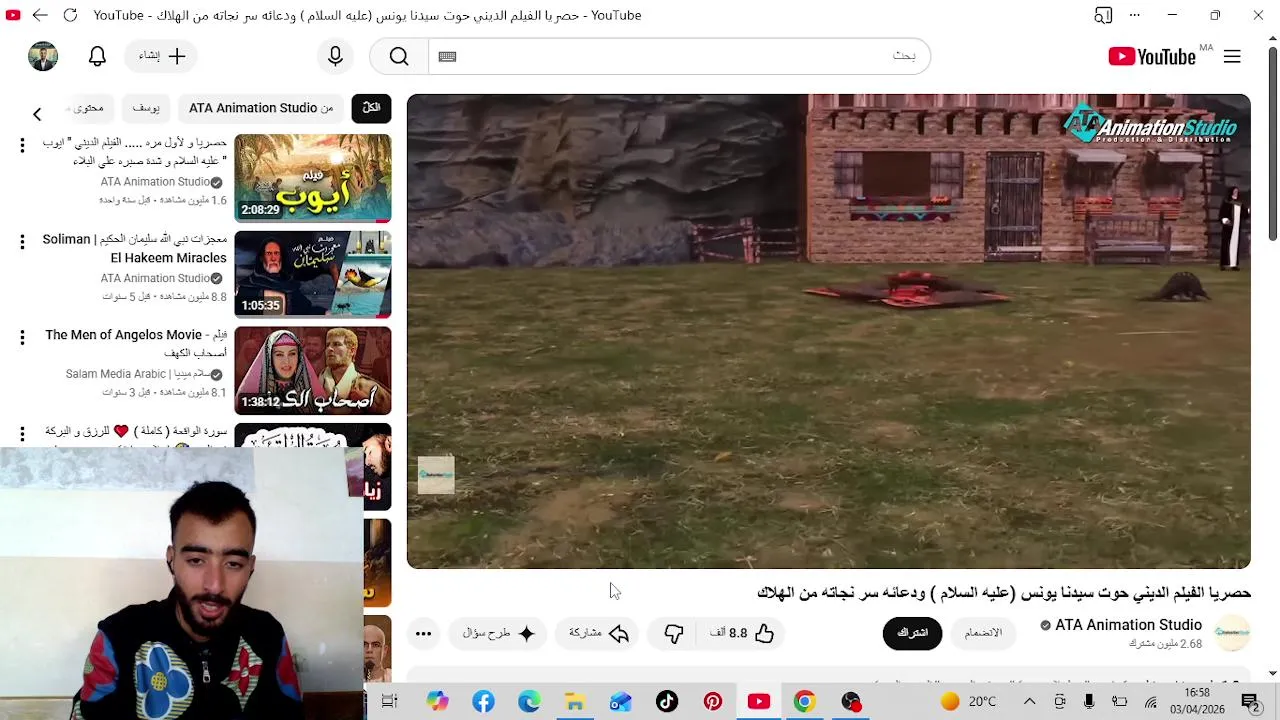Image resolution: width=1280 pixels, height=720 pixels.
Task: Open ATA Animation Studio channel name link
Action: pos(1128,625)
